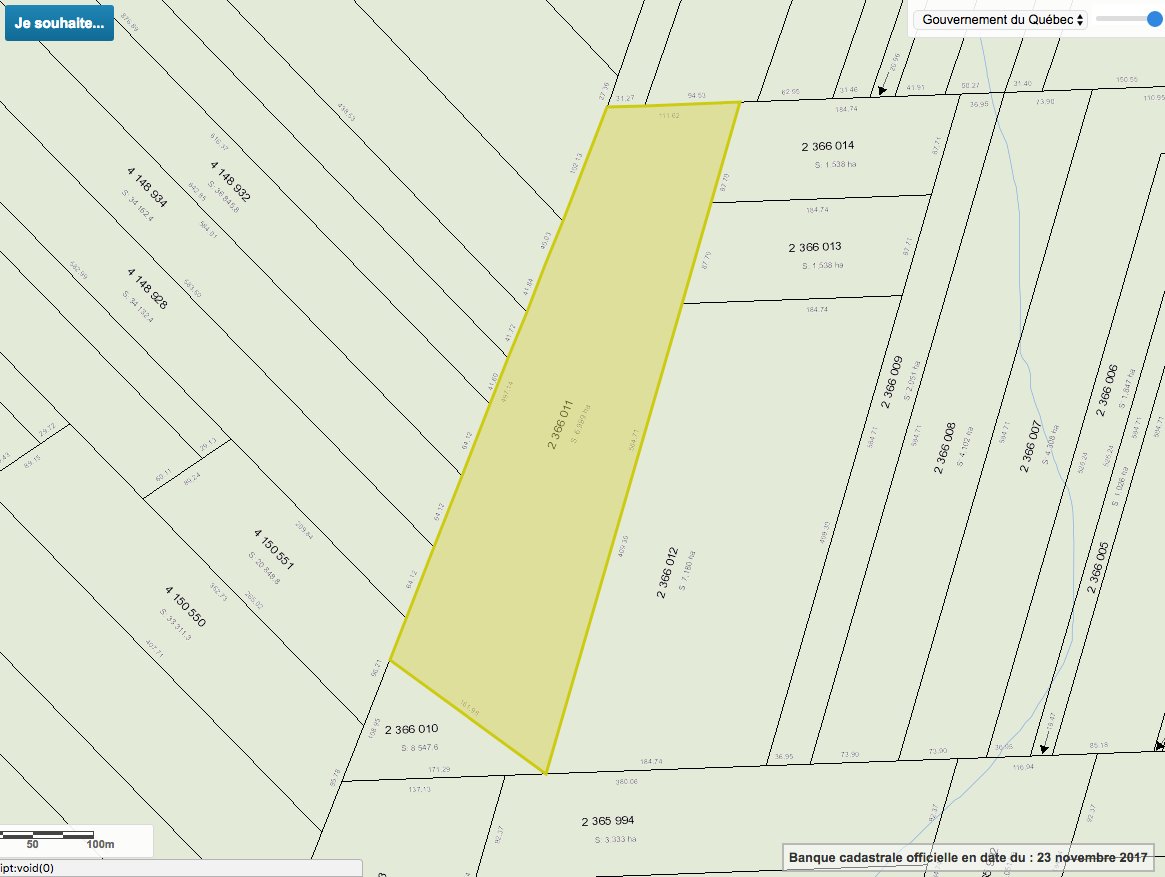Select lot 4 148 932 on the map
This screenshot has width=1165, height=877.
(230, 181)
